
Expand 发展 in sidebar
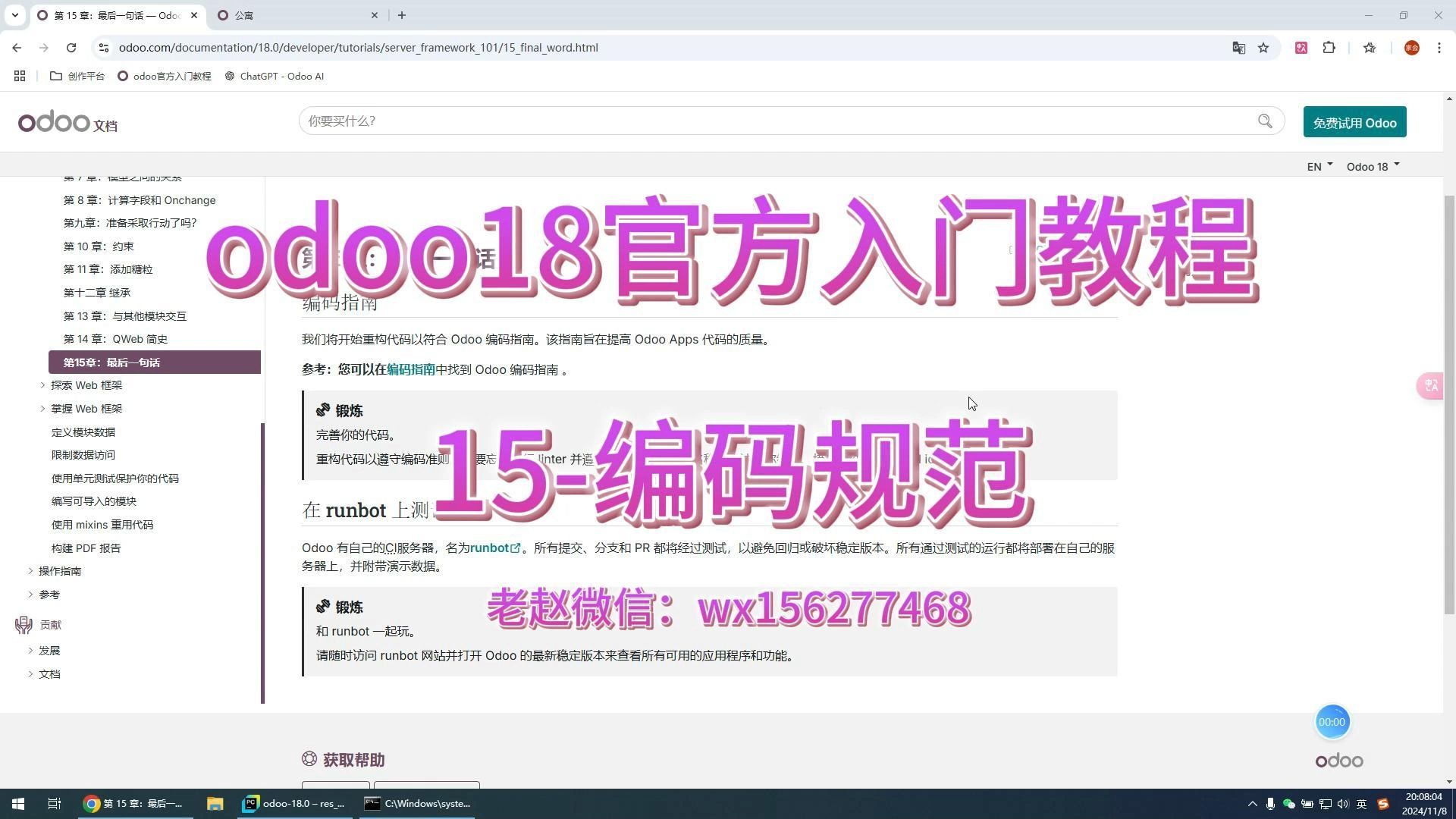pos(30,651)
